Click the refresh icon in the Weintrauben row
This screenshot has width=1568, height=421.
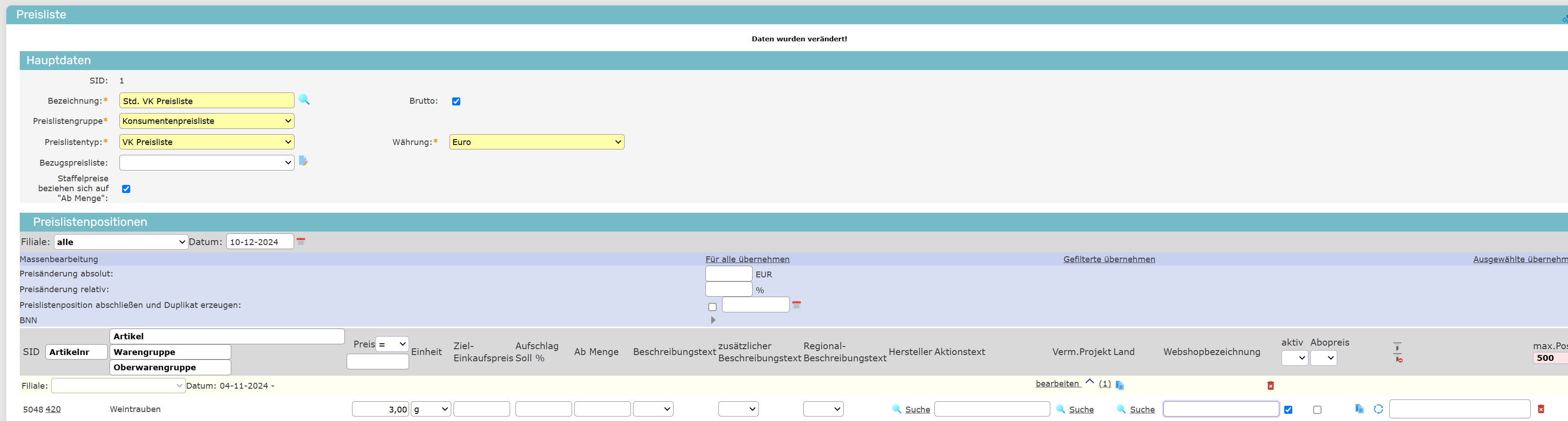pyautogui.click(x=1378, y=409)
